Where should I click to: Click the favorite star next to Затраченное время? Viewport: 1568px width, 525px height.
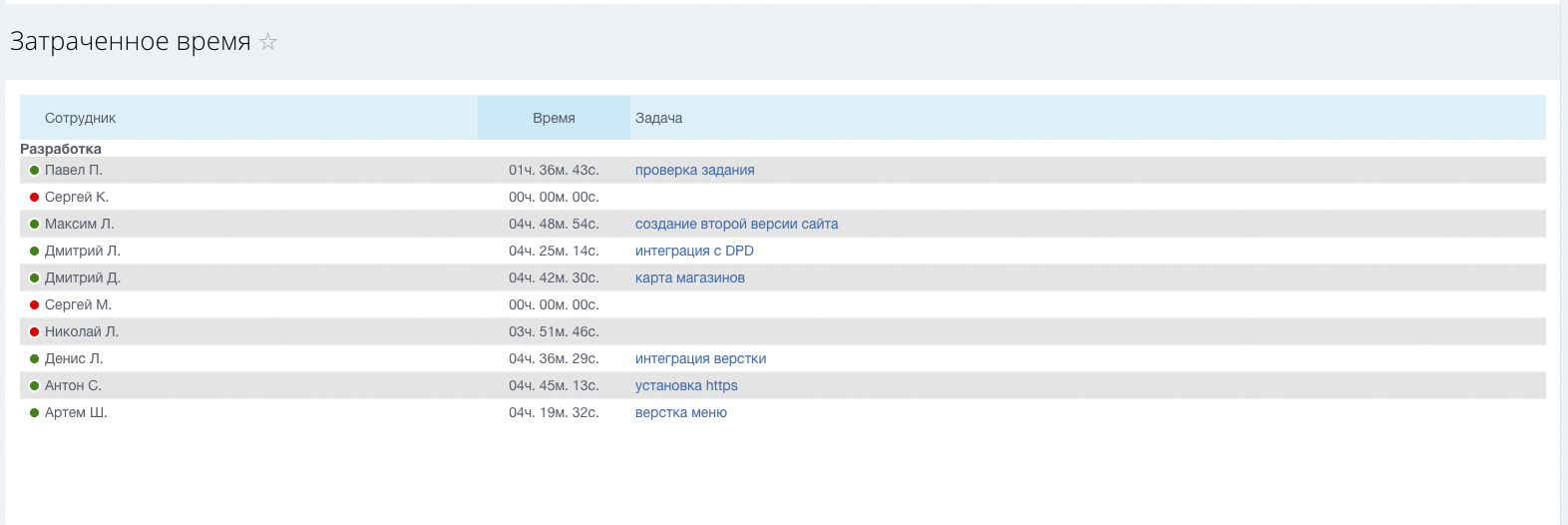pyautogui.click(x=267, y=42)
